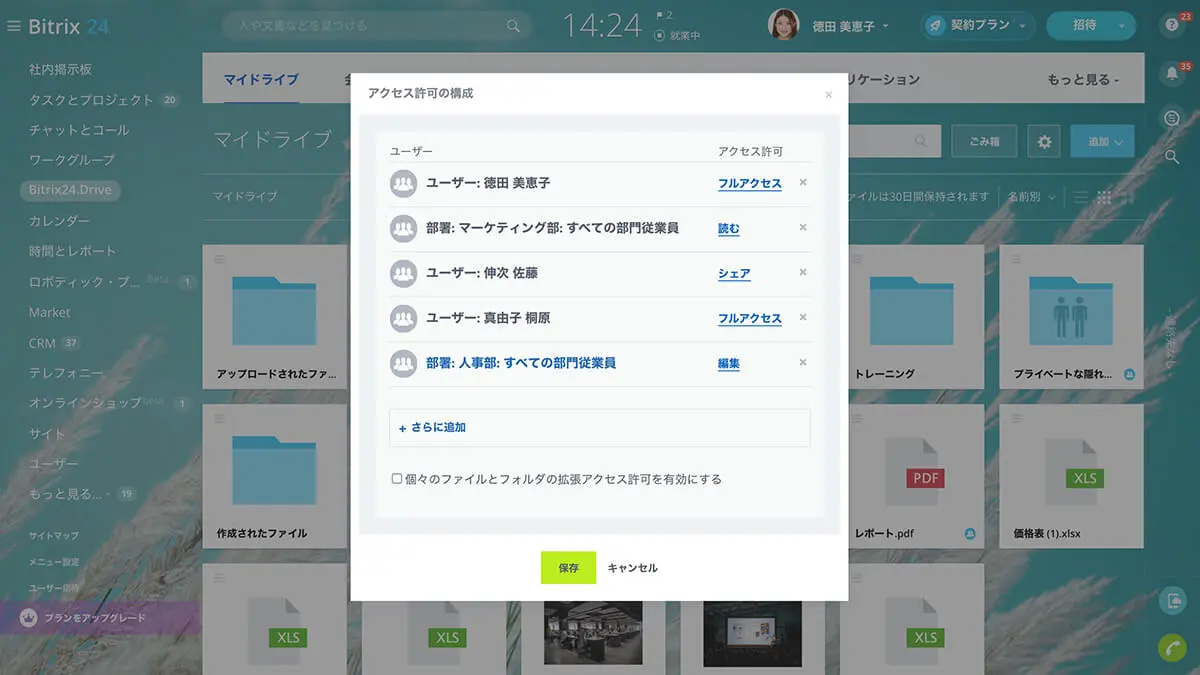Click the crown icon on プランをアップグレード

pyautogui.click(x=29, y=618)
